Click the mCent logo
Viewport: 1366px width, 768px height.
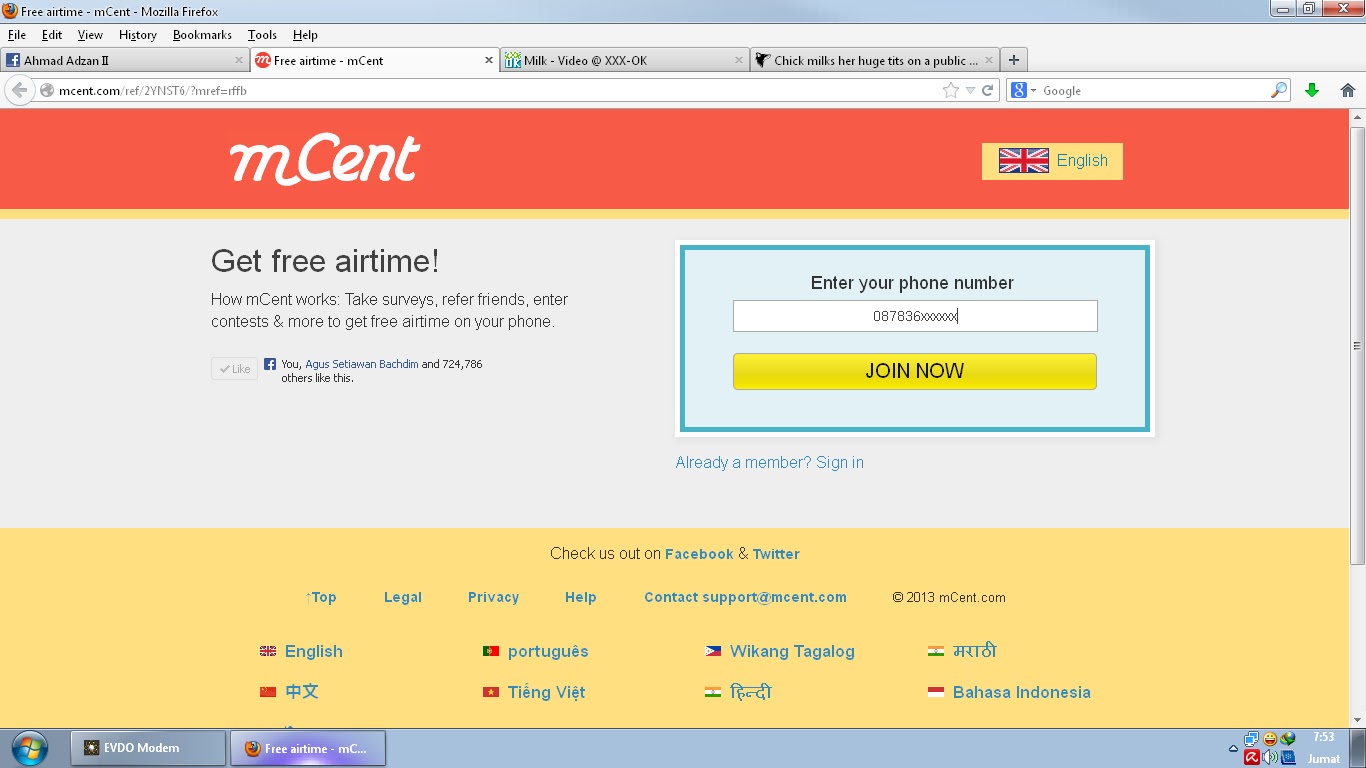click(325, 160)
